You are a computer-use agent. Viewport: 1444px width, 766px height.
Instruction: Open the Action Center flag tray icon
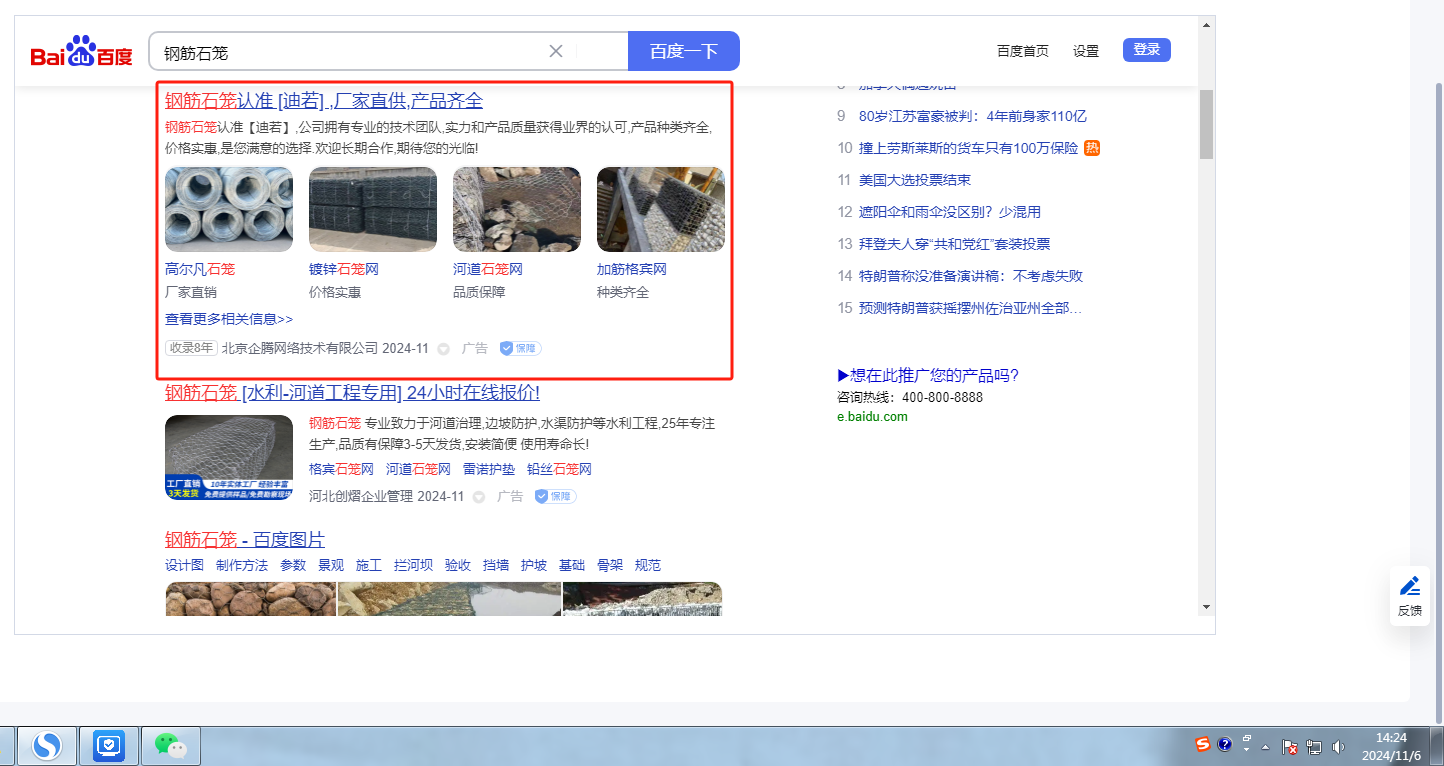[x=1291, y=747]
